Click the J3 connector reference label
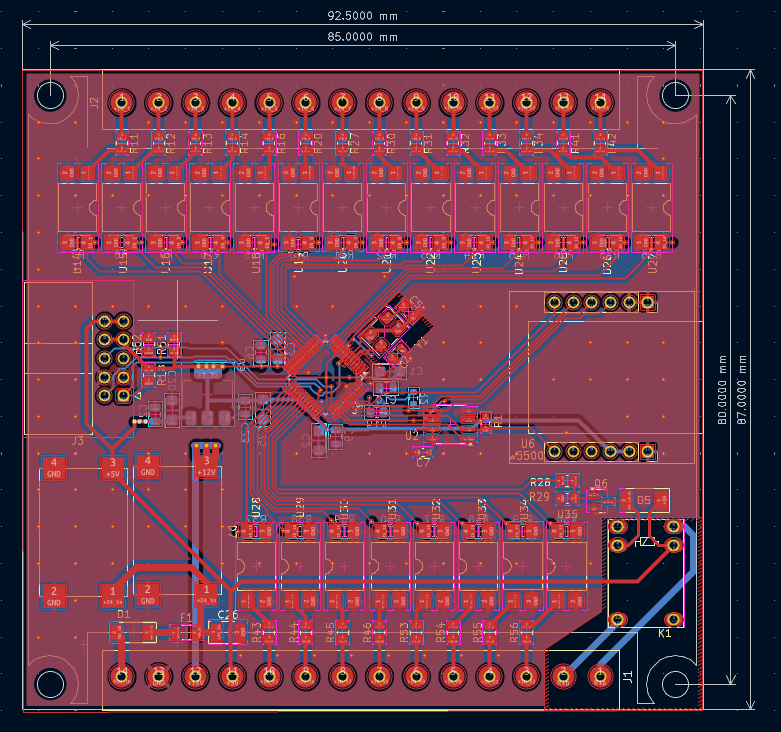 click(78, 440)
